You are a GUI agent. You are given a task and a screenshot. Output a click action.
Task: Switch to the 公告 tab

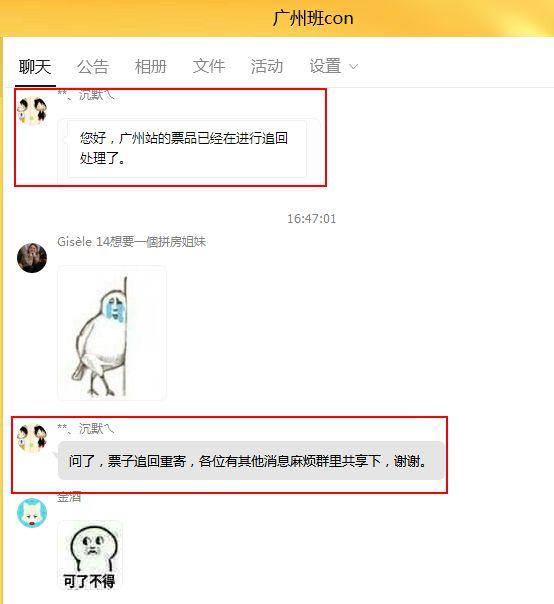click(x=93, y=67)
